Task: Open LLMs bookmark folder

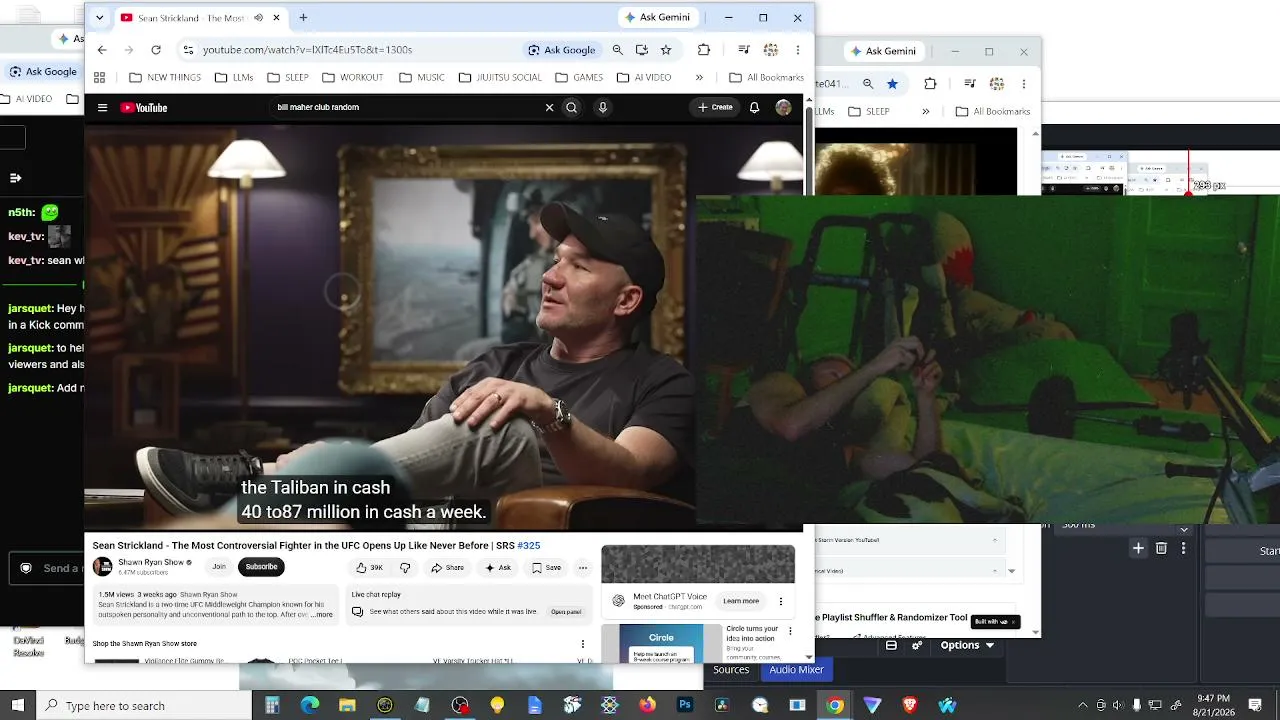Action: point(233,77)
